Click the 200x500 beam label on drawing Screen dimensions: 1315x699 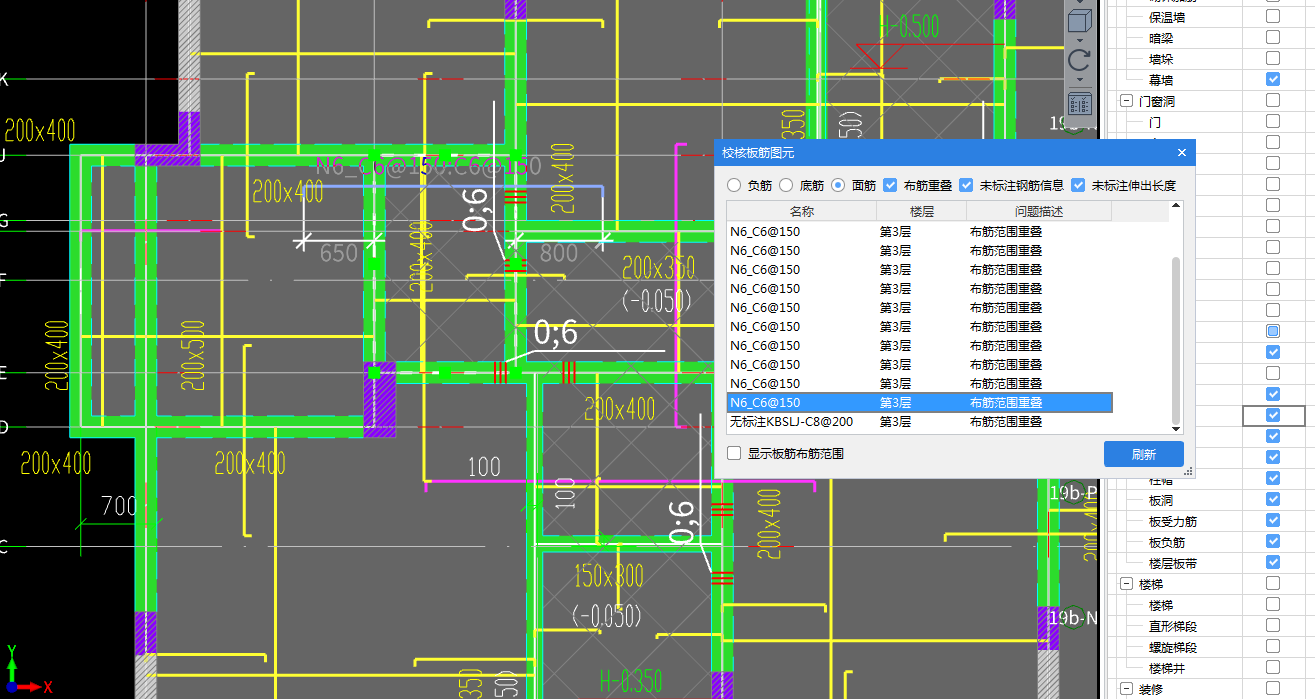click(193, 357)
